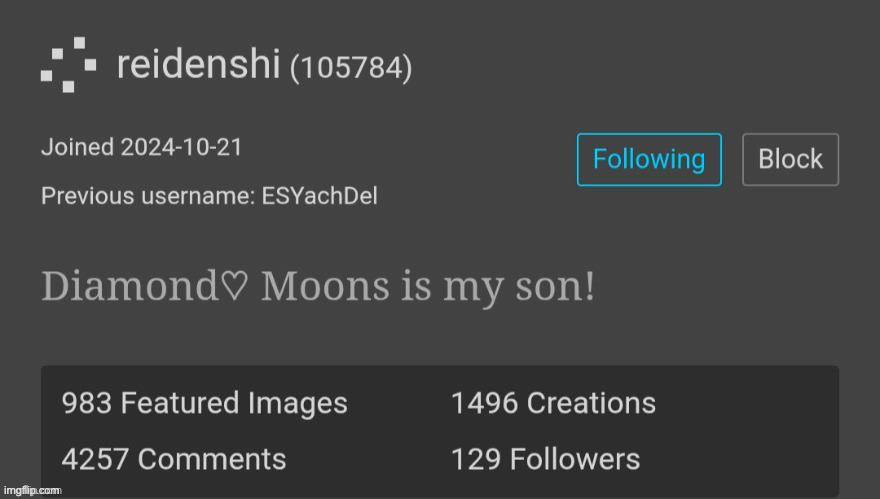The width and height of the screenshot is (880, 499).
Task: Click the number 983 in the stats
Action: (86, 403)
